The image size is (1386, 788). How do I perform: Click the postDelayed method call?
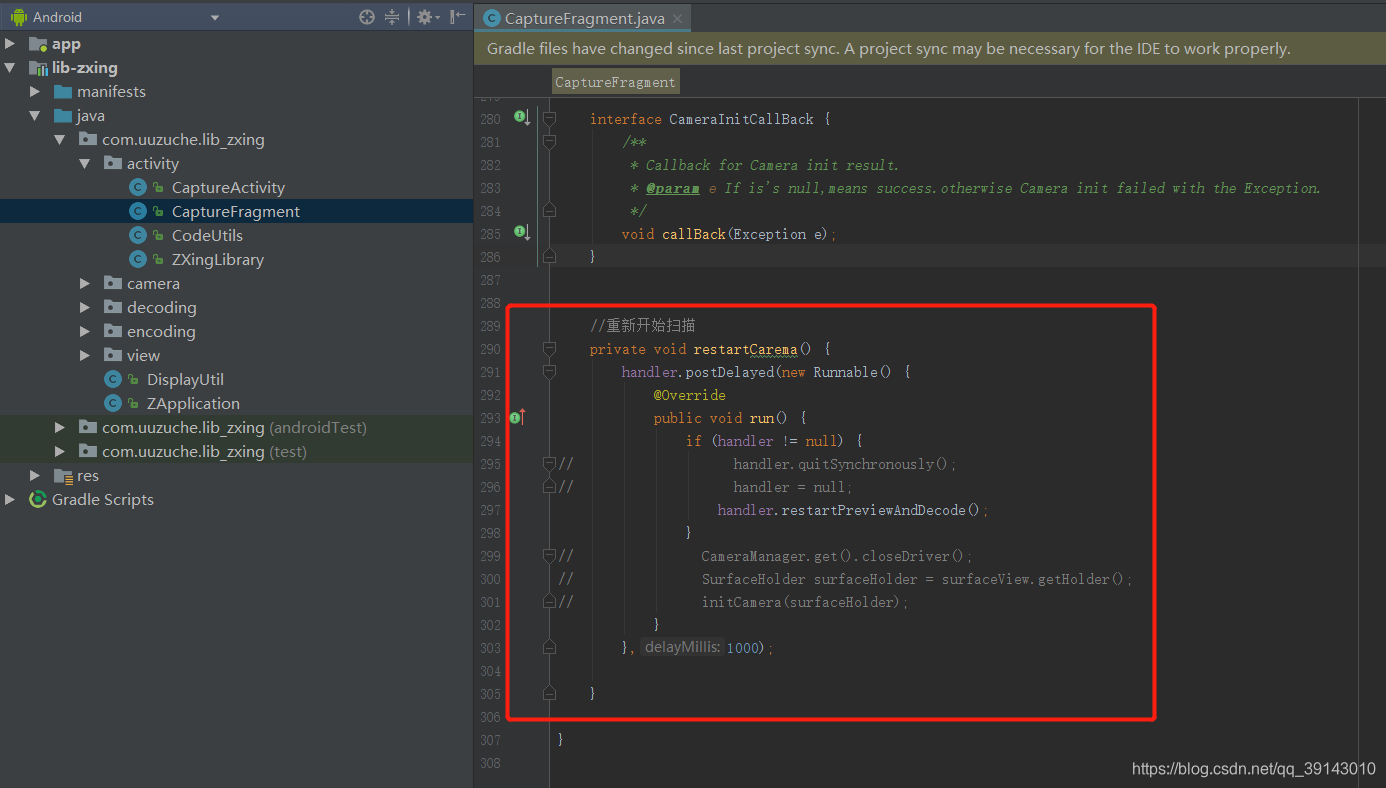[x=730, y=372]
